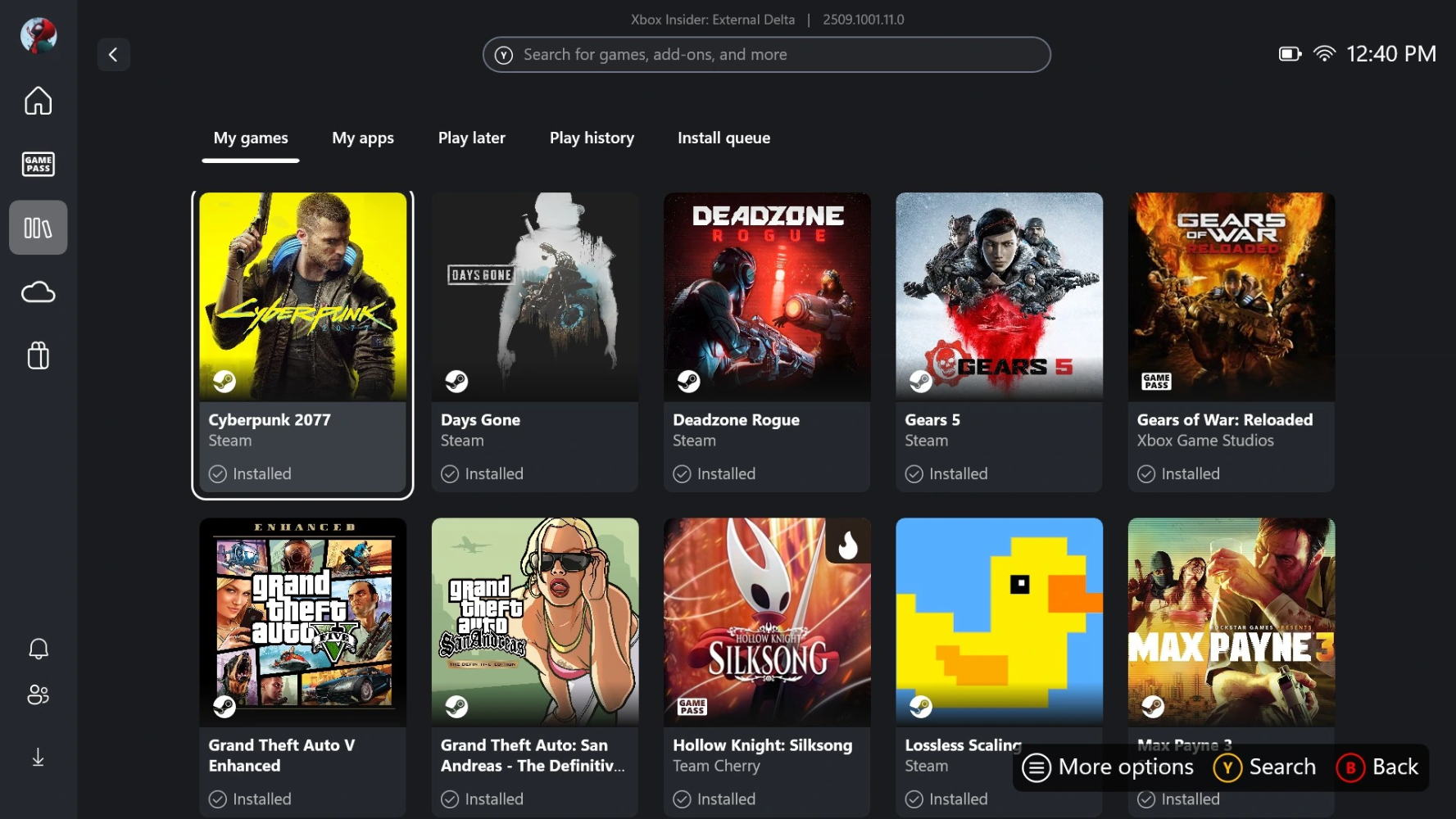1456x819 pixels.
Task: Switch to the My apps tab
Action: coord(363,138)
